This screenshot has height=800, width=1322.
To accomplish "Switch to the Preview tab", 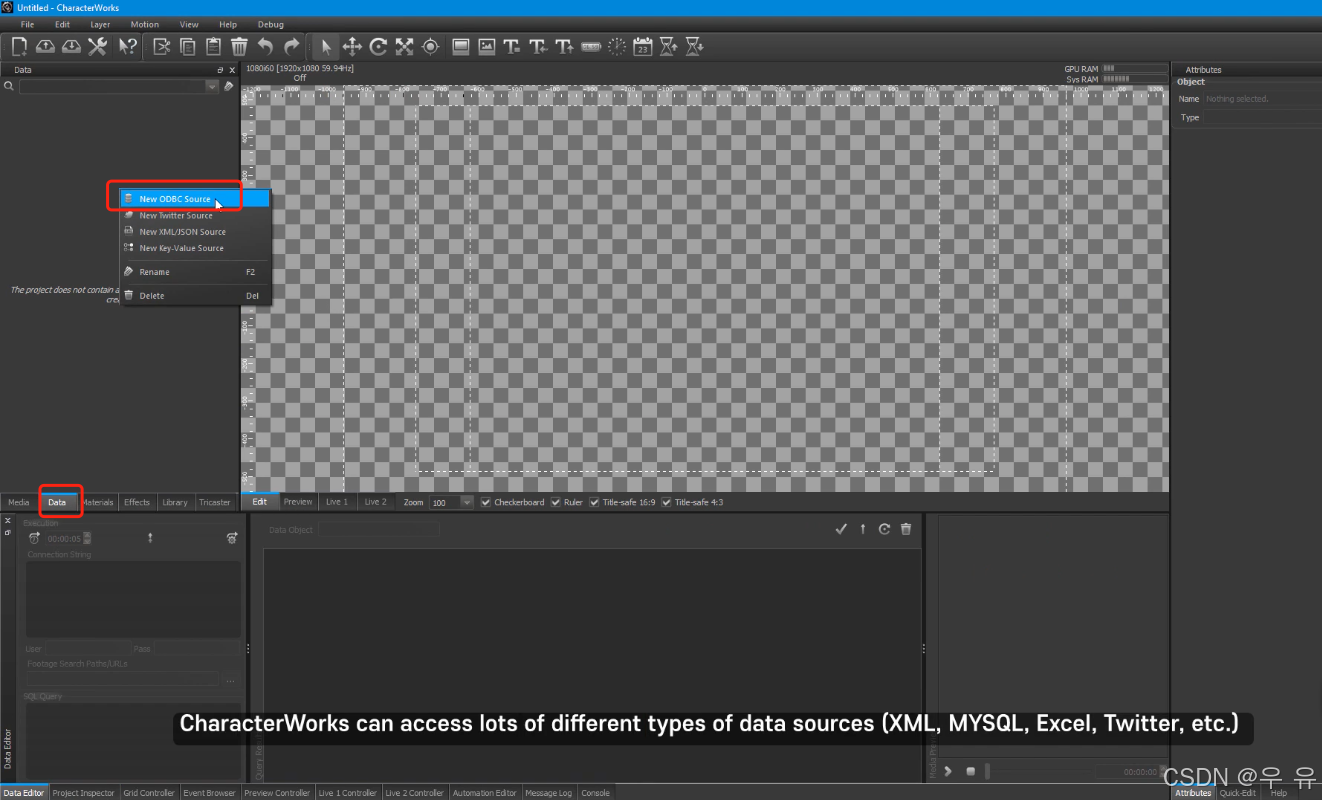I will (x=298, y=502).
